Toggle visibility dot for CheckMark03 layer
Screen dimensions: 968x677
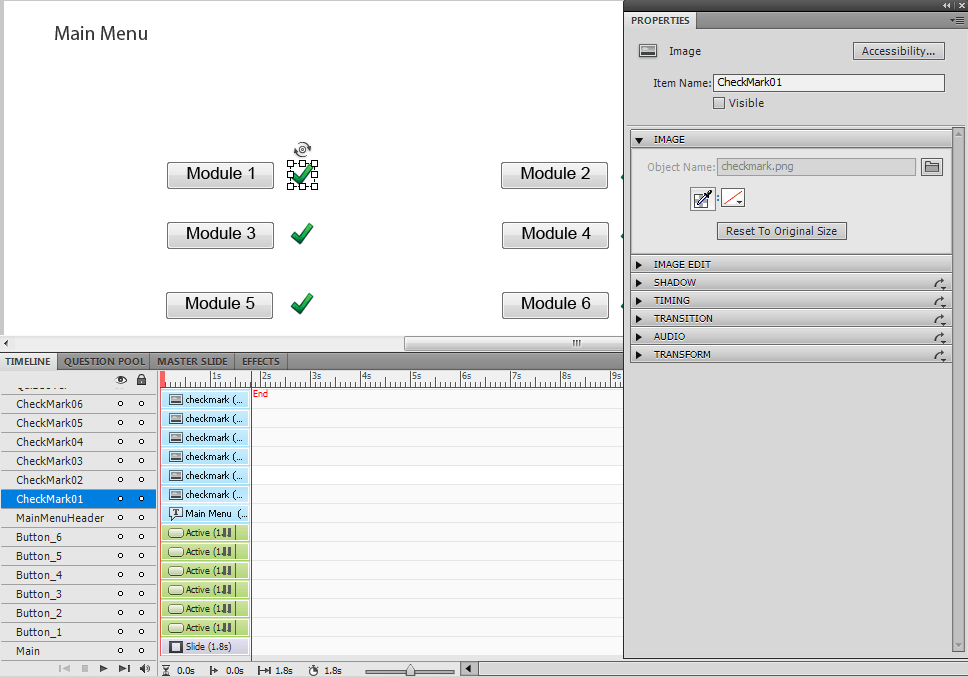[x=119, y=460]
